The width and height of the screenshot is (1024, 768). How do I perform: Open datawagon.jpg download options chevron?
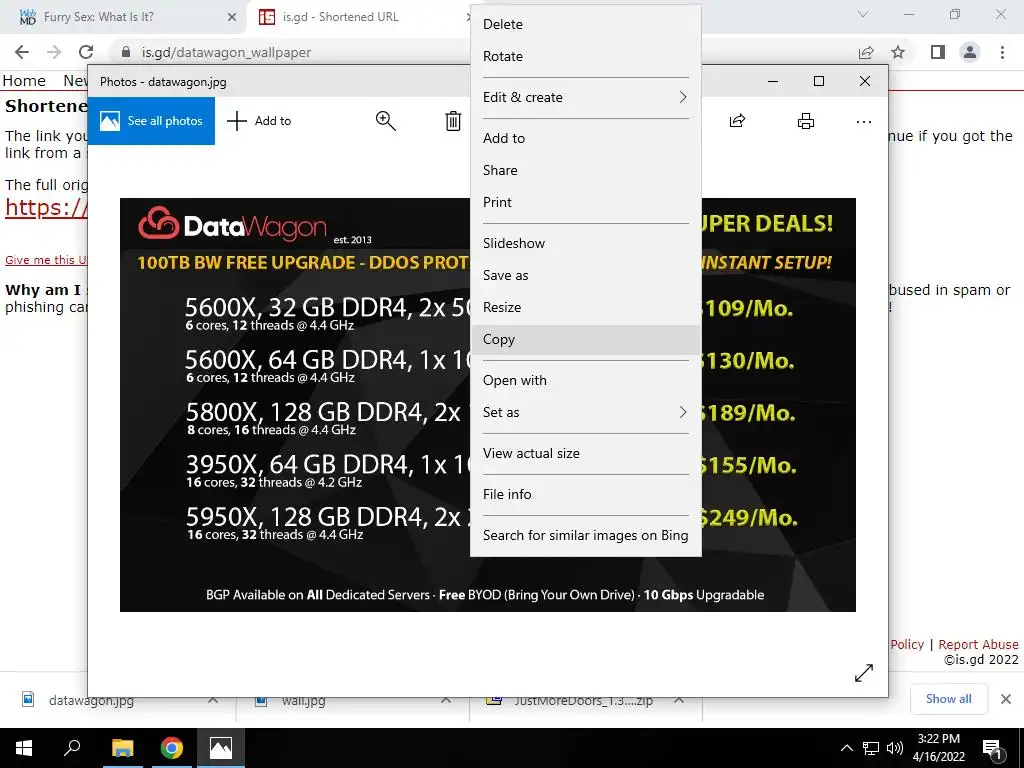213,701
